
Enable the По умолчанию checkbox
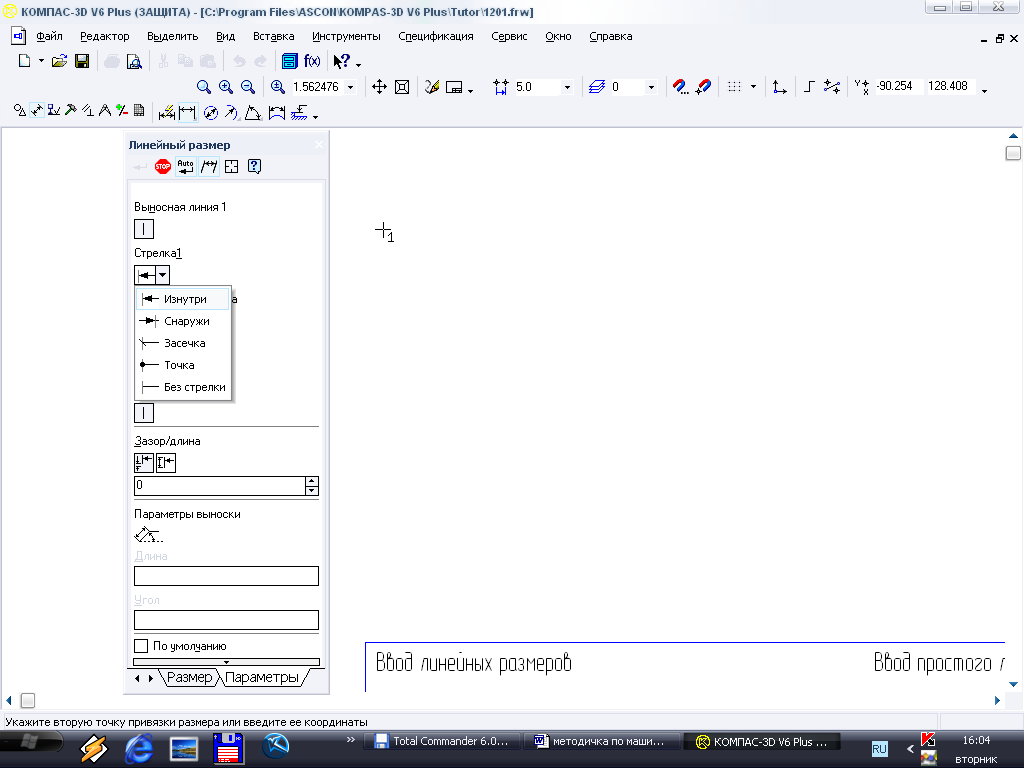(141, 646)
